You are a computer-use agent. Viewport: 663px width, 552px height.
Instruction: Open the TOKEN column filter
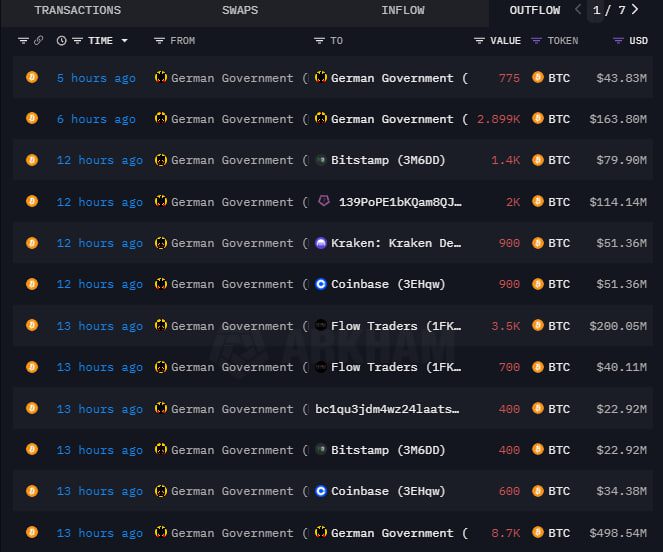click(536, 41)
